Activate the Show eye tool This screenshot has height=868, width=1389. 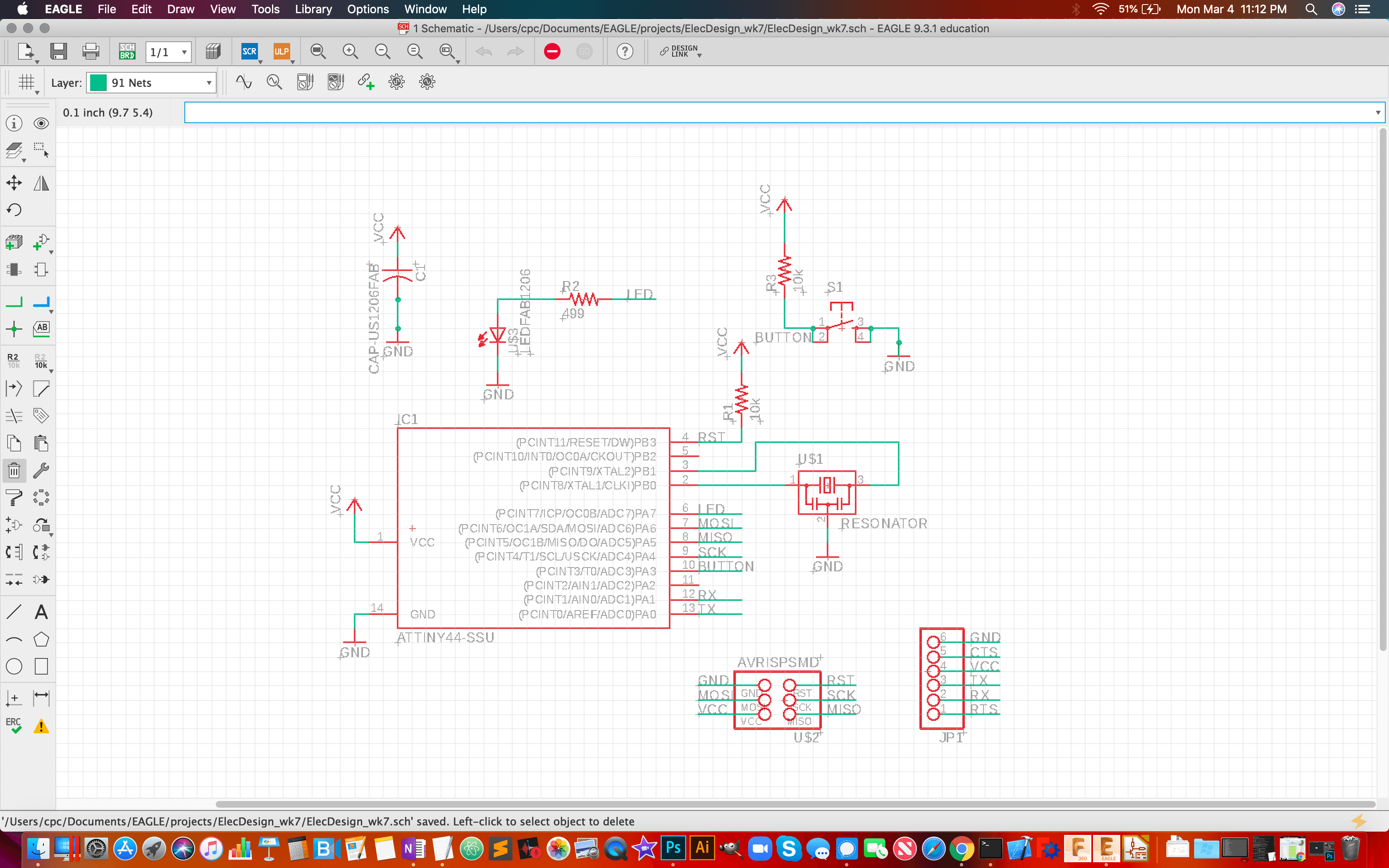[x=41, y=123]
